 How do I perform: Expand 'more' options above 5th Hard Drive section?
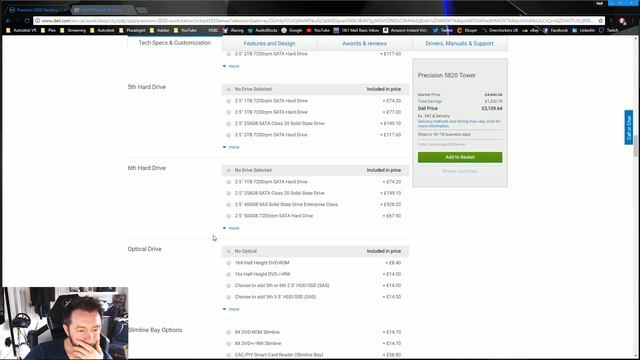pyautogui.click(x=231, y=66)
